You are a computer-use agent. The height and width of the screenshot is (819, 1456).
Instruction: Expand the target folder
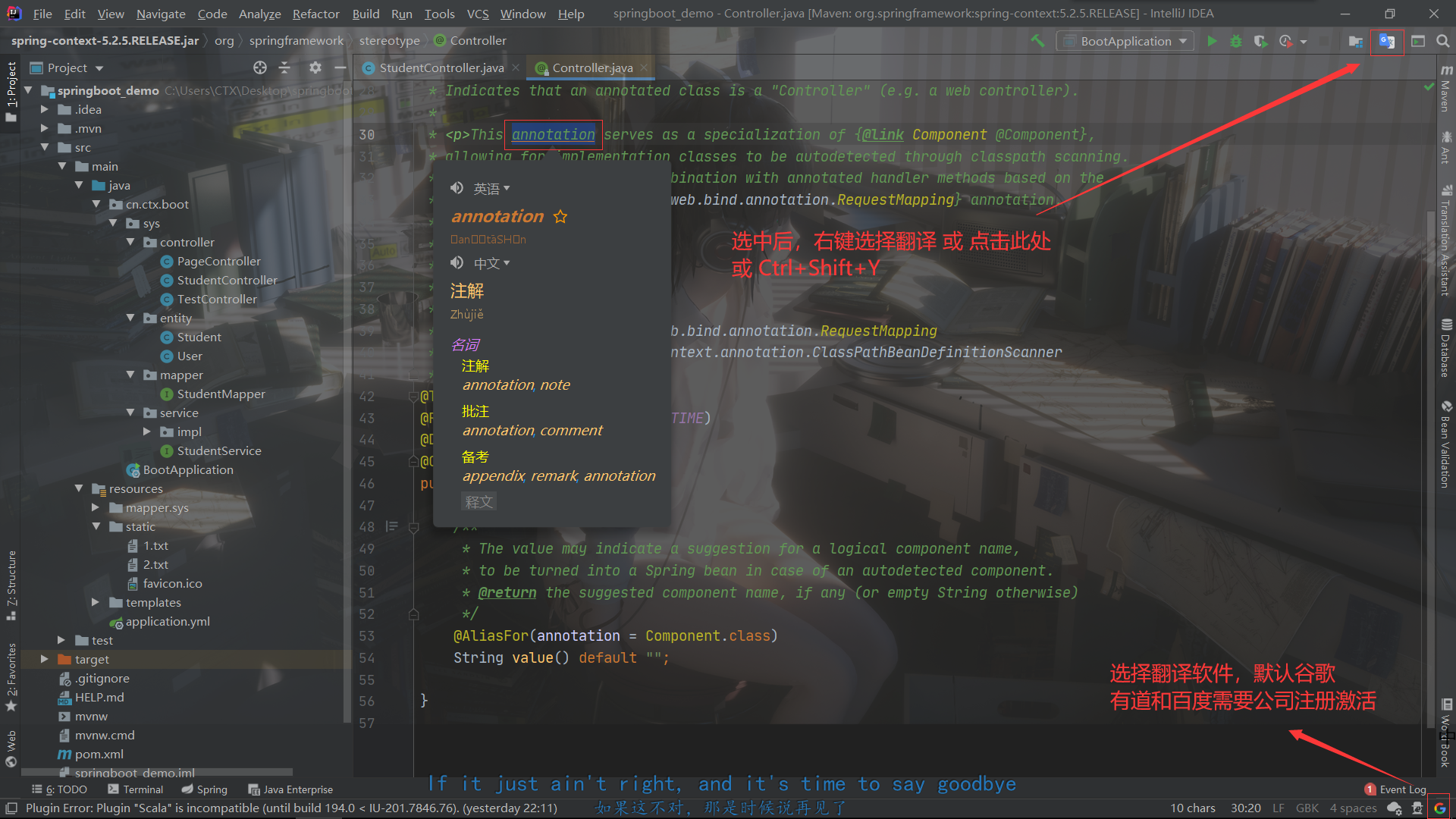[x=45, y=659]
